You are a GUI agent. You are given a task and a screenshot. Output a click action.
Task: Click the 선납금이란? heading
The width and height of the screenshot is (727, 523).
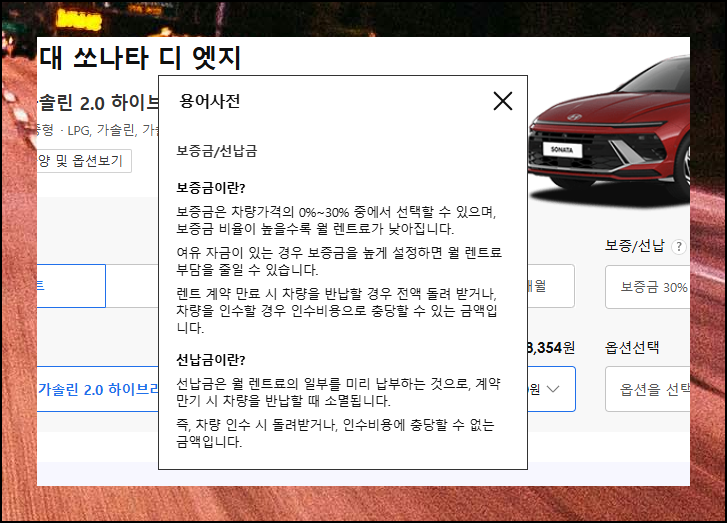(210, 360)
